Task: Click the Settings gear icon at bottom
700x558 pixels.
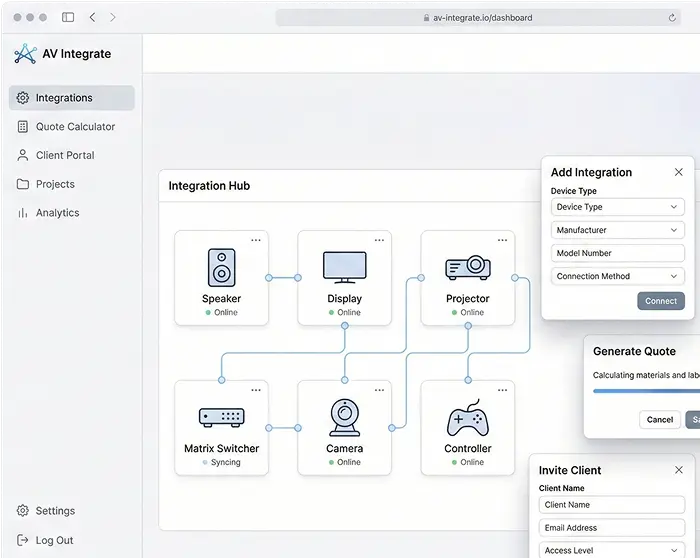Action: click(23, 511)
